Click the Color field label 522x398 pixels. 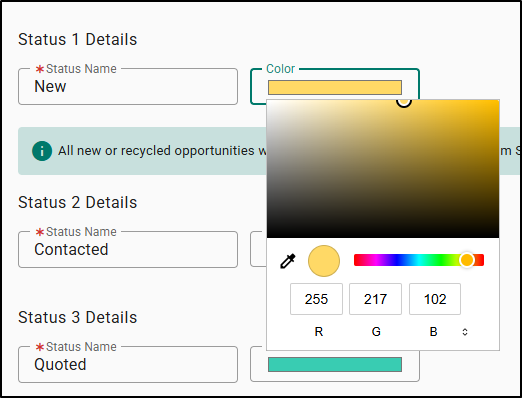tap(280, 69)
